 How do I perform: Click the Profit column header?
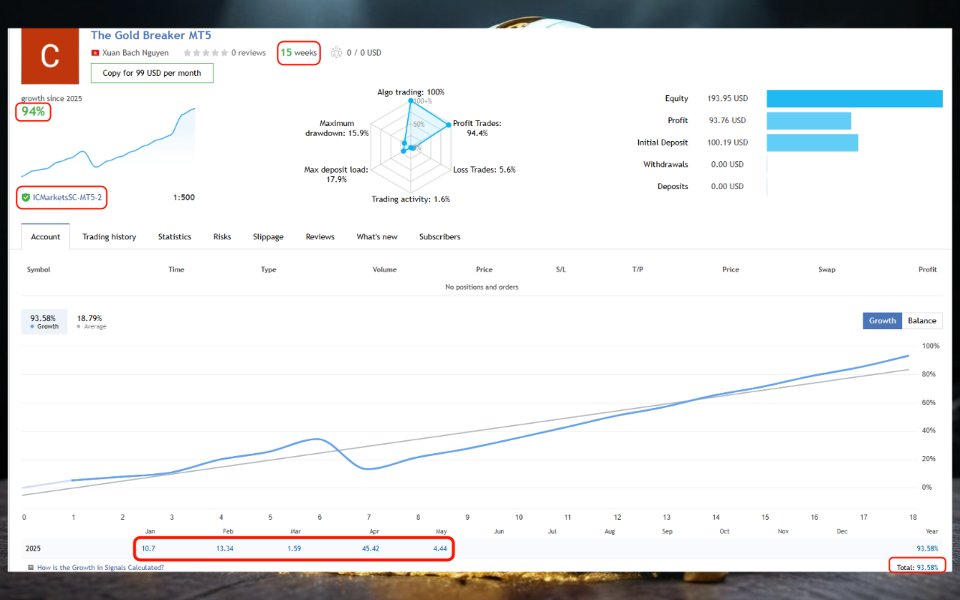pyautogui.click(x=928, y=269)
